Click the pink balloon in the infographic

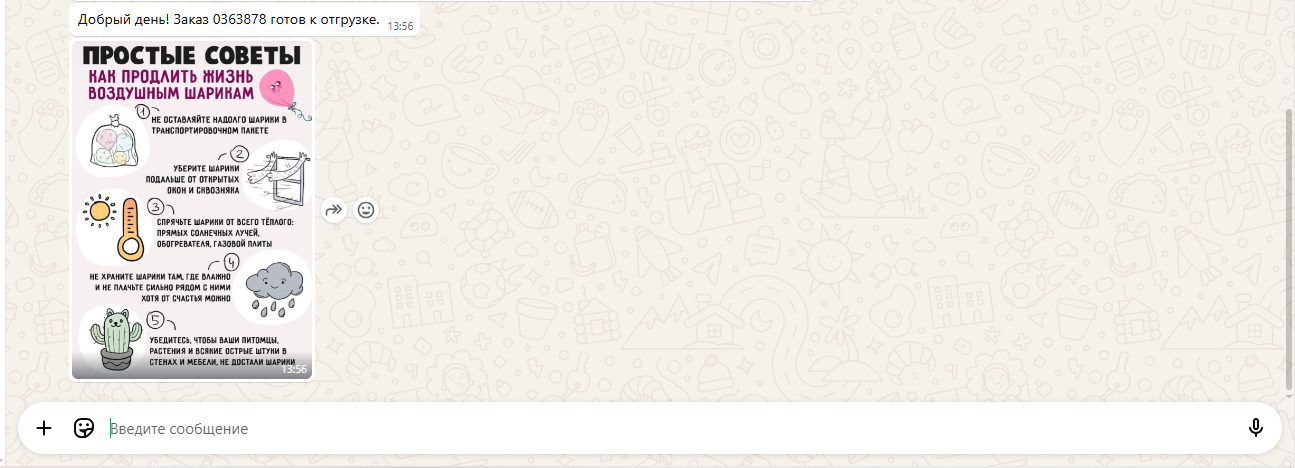pos(278,88)
